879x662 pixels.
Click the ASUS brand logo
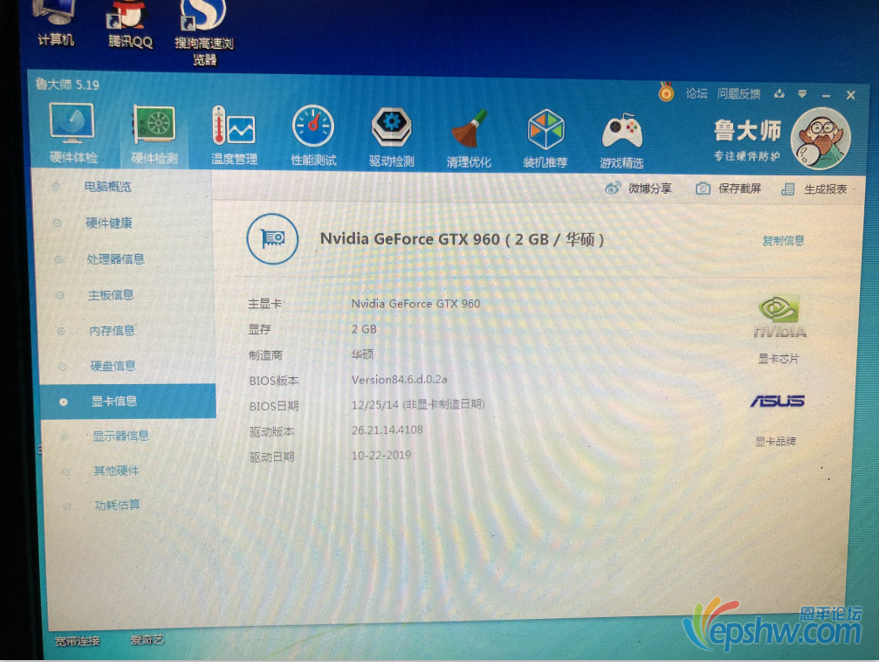(x=778, y=401)
